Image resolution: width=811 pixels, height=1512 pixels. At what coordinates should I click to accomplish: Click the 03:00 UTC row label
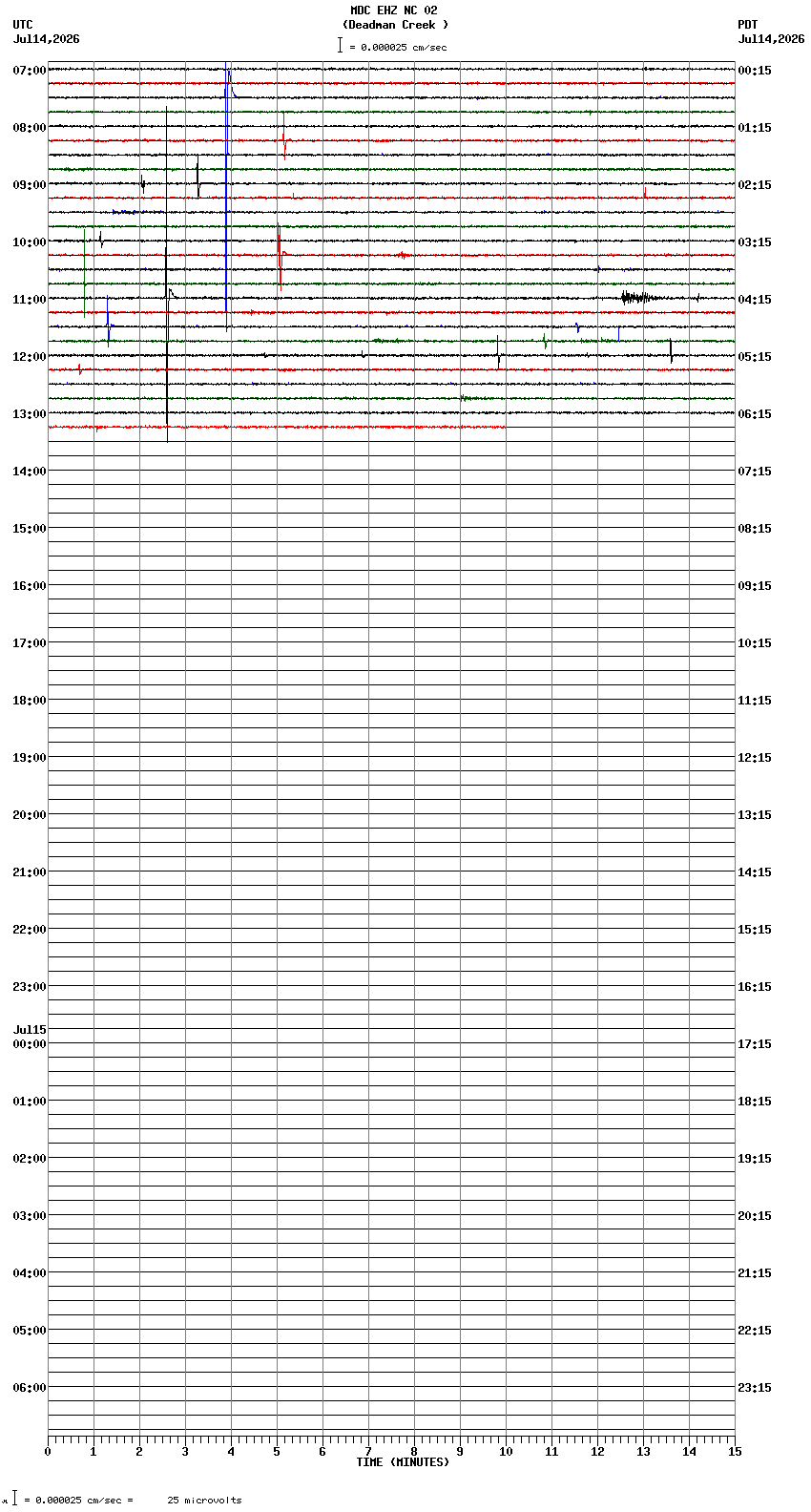[x=30, y=1216]
